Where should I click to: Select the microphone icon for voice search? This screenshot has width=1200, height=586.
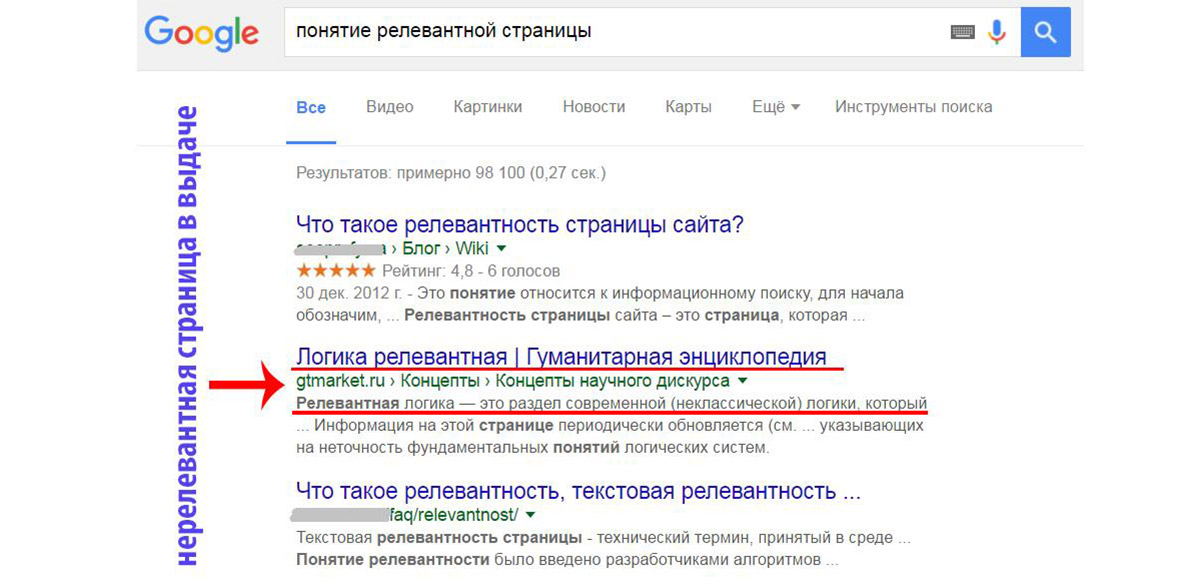pos(996,31)
